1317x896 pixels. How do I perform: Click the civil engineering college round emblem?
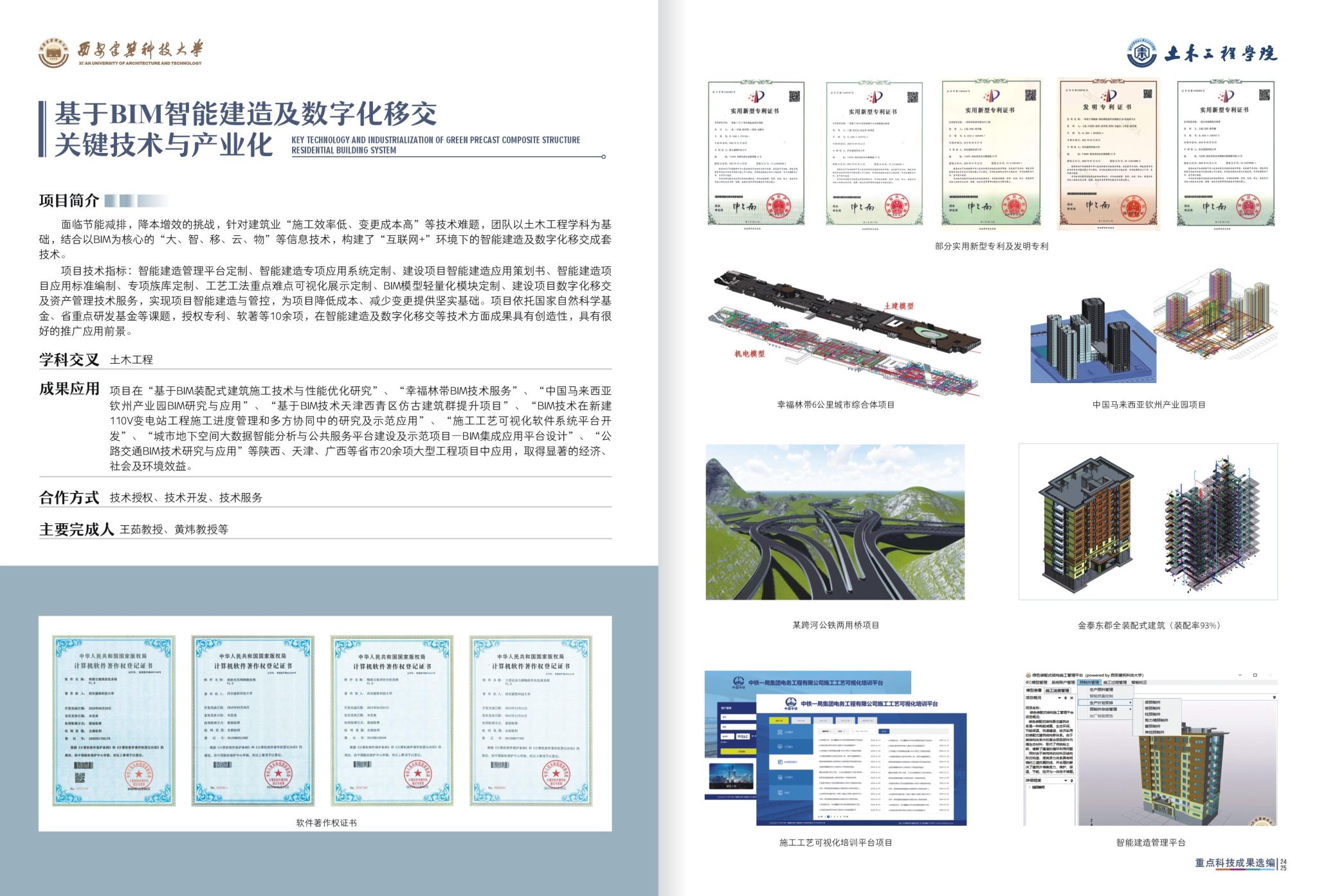tap(1141, 53)
